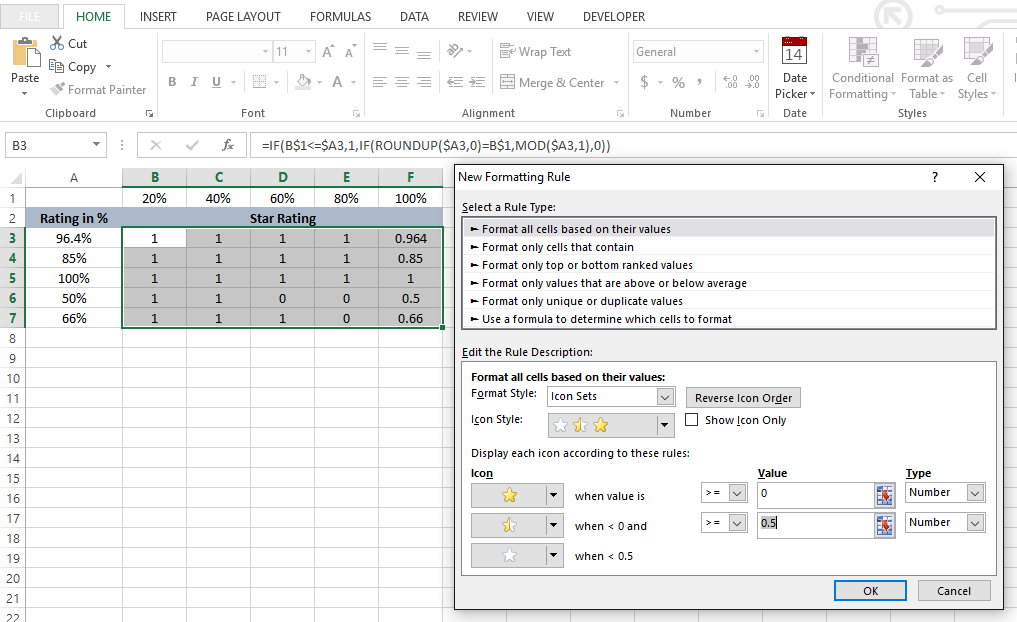Click the OK button

[x=870, y=591]
